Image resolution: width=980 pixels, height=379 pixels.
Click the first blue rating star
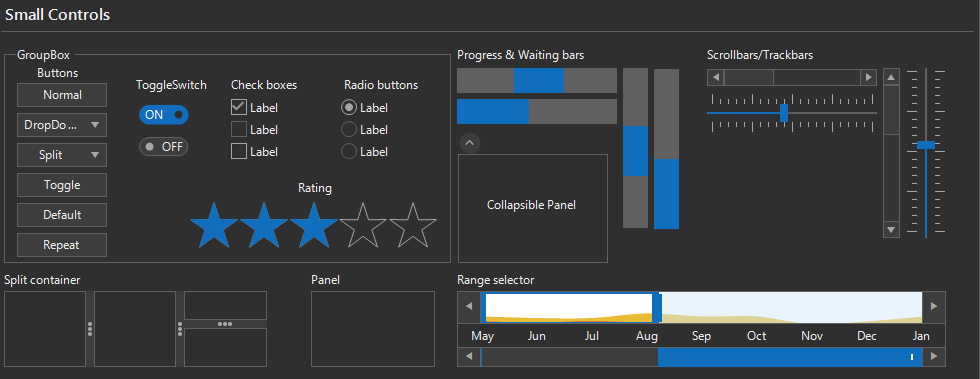click(x=214, y=225)
